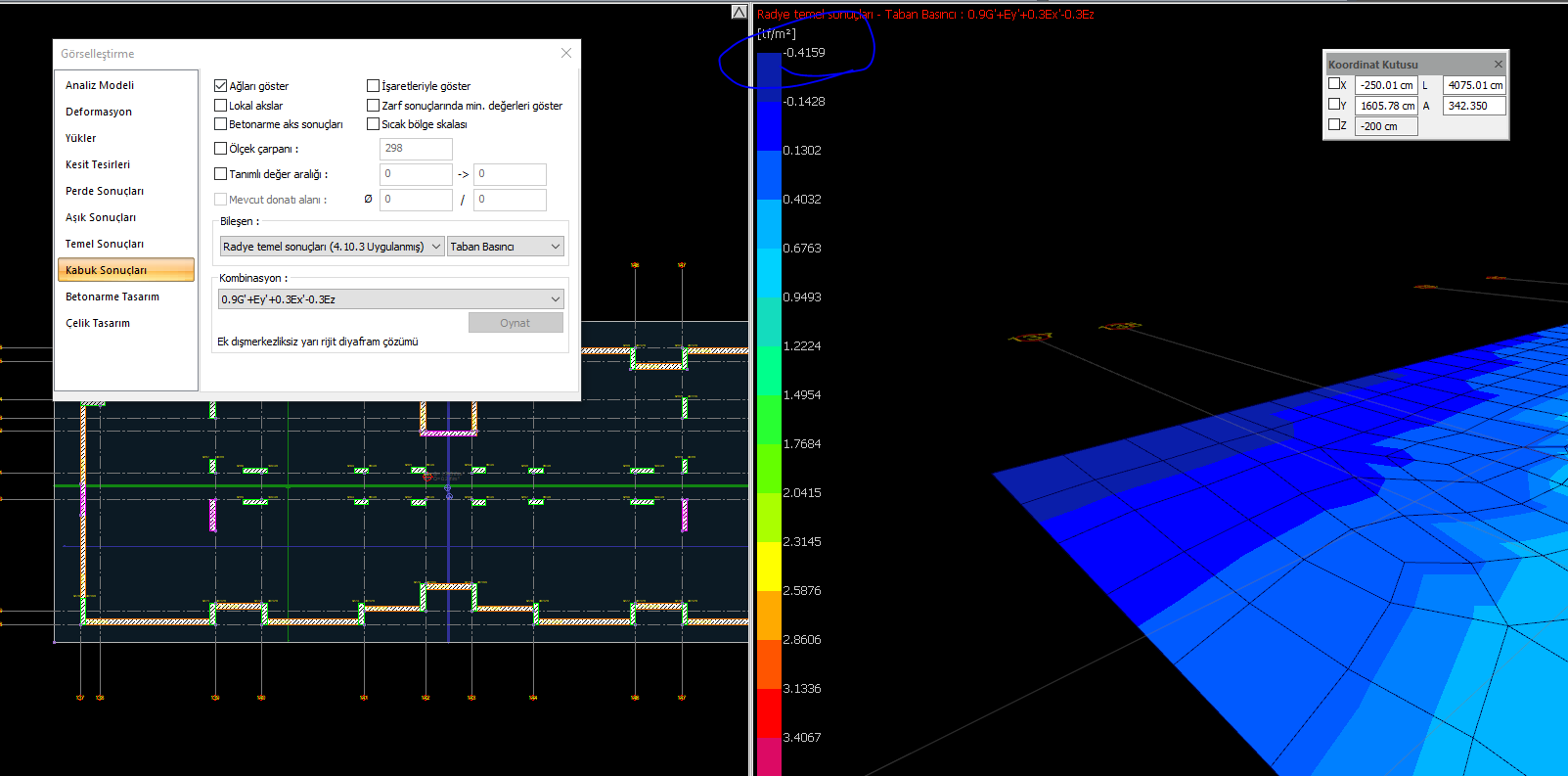1568x776 pixels.
Task: Open the Kombinasyon combo box
Action: [390, 299]
